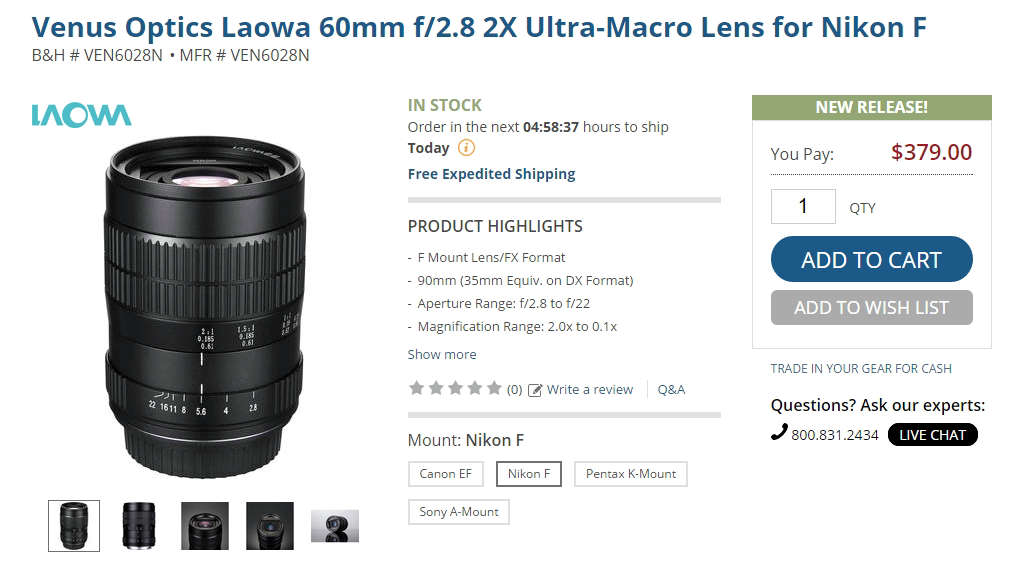The image size is (1023, 563).
Task: Select the Canon EF mount option
Action: pyautogui.click(x=445, y=474)
